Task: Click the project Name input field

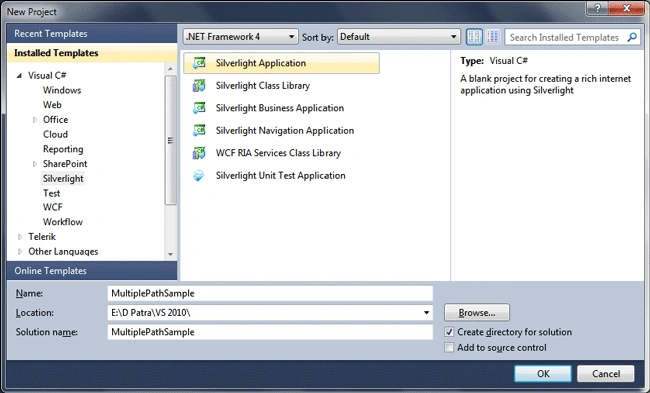Action: [x=270, y=293]
